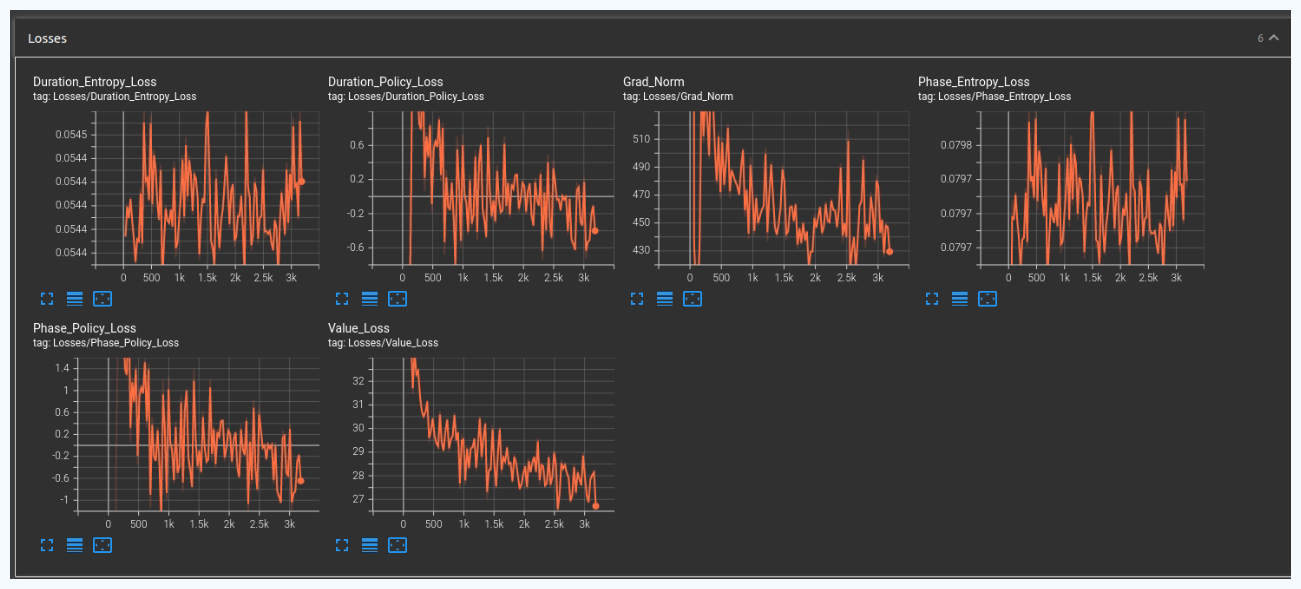The width and height of the screenshot is (1301, 589).
Task: Fit Phase_Policy_Loss chart domain to data
Action: pyautogui.click(x=102, y=545)
